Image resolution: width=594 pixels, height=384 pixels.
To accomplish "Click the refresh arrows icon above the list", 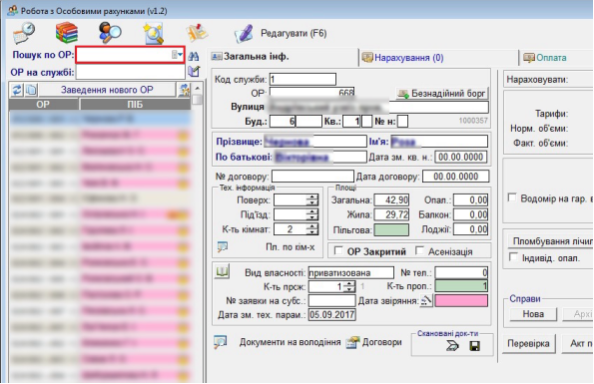I will [x=17, y=90].
